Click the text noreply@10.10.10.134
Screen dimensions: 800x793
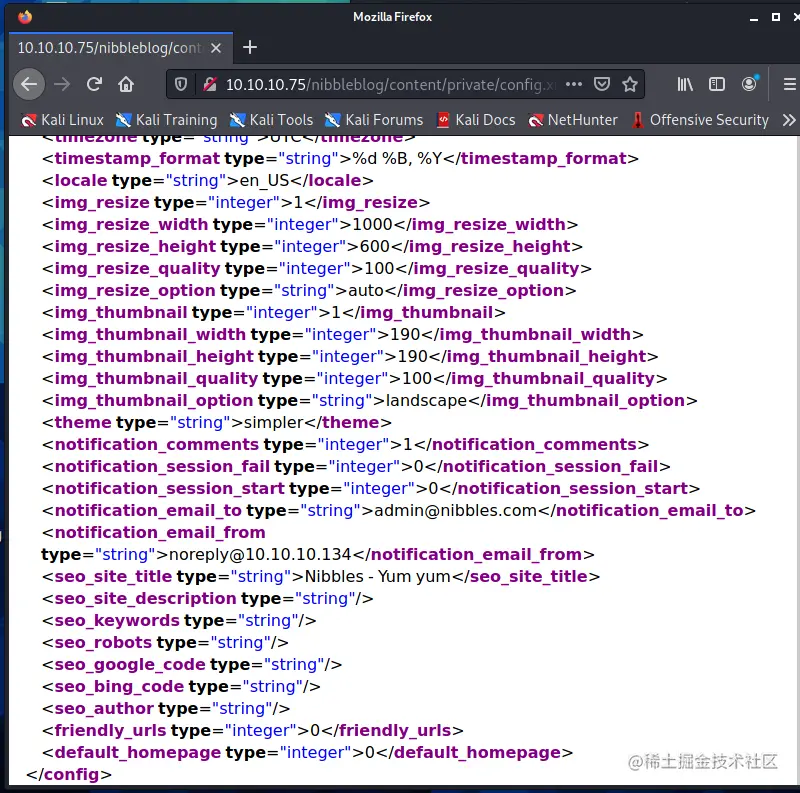pyautogui.click(x=260, y=555)
